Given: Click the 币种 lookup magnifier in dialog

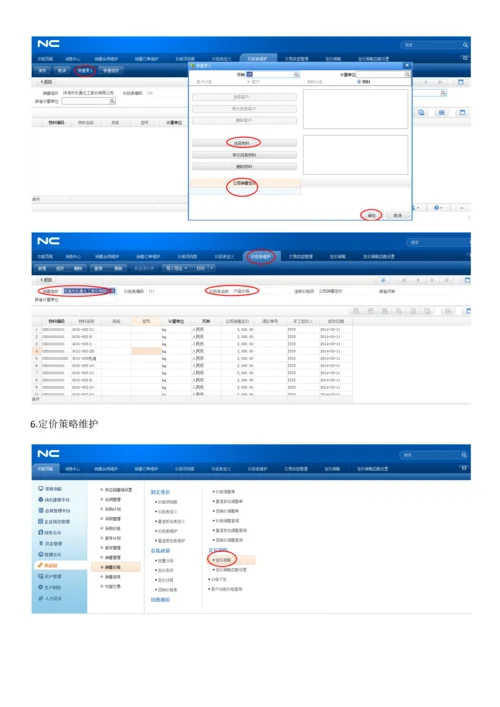Looking at the screenshot, I should (296, 74).
